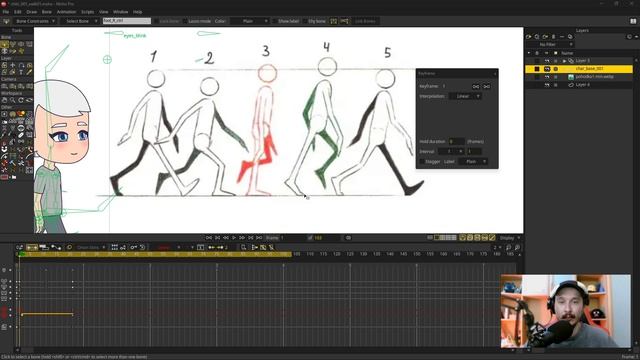
Task: Select the Layer 6 row
Action: [x=579, y=84]
